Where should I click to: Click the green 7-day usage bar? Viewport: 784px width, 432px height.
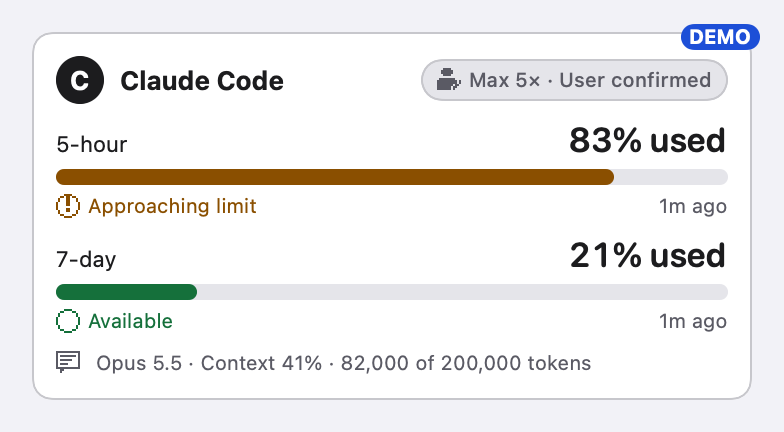[x=126, y=292]
